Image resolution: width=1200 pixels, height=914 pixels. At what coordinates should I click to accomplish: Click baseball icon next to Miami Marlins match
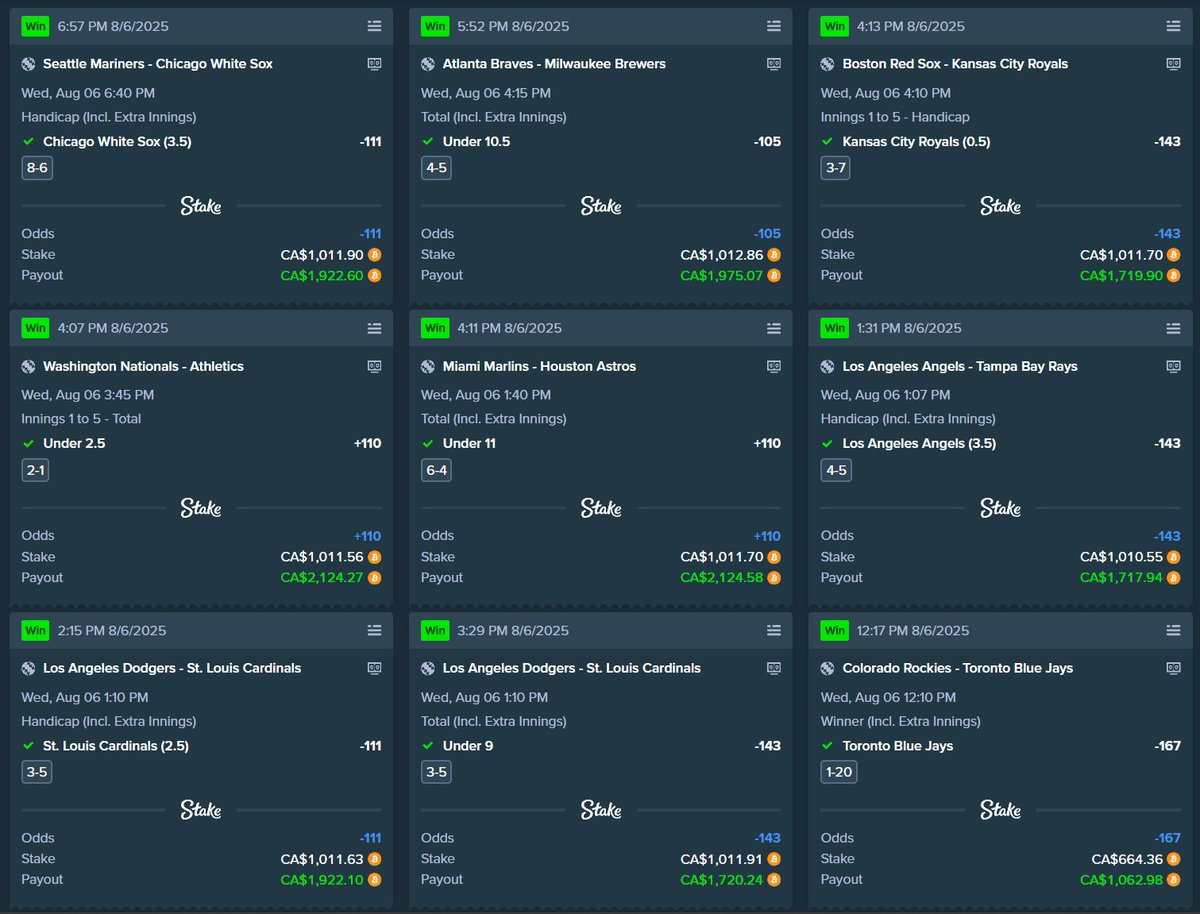tap(428, 366)
